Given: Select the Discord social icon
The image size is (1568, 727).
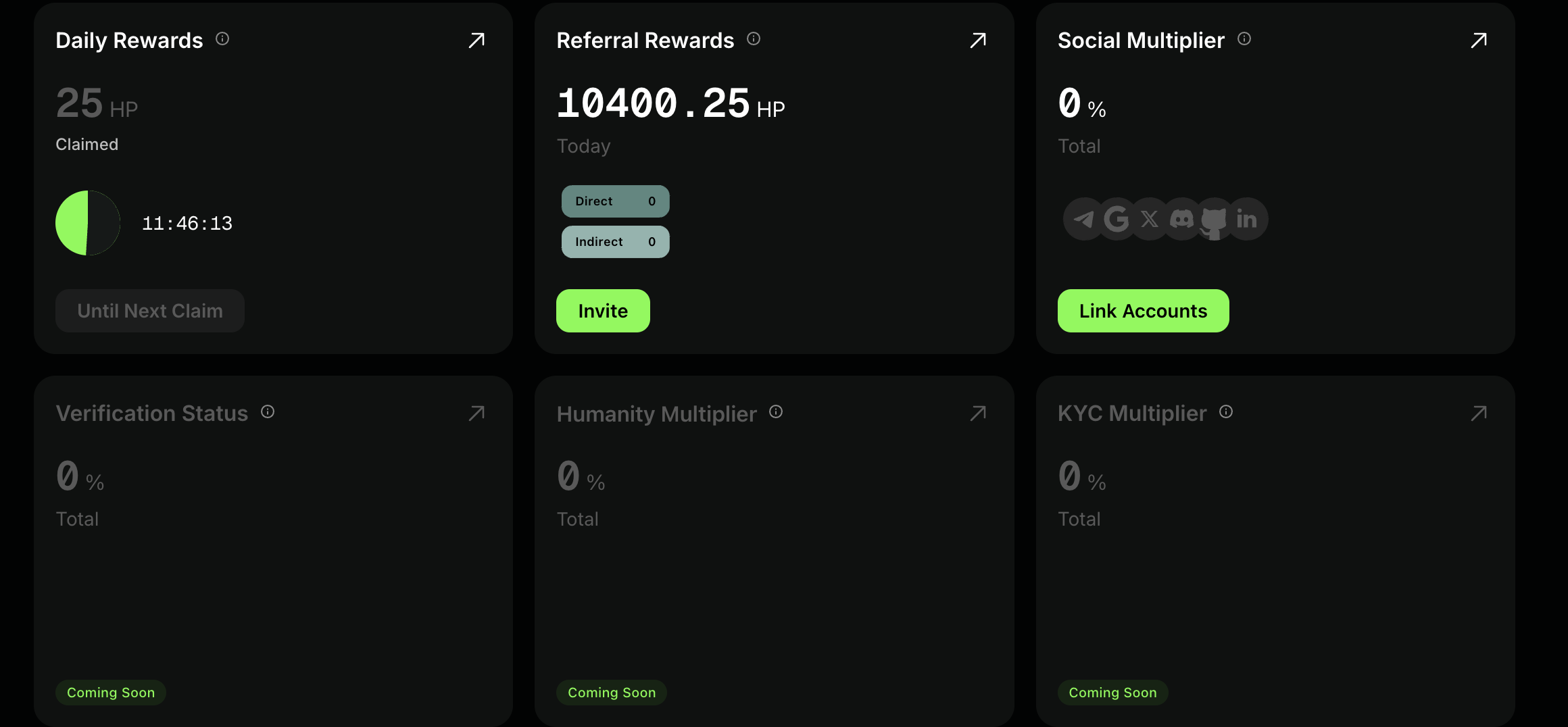Looking at the screenshot, I should (x=1181, y=219).
